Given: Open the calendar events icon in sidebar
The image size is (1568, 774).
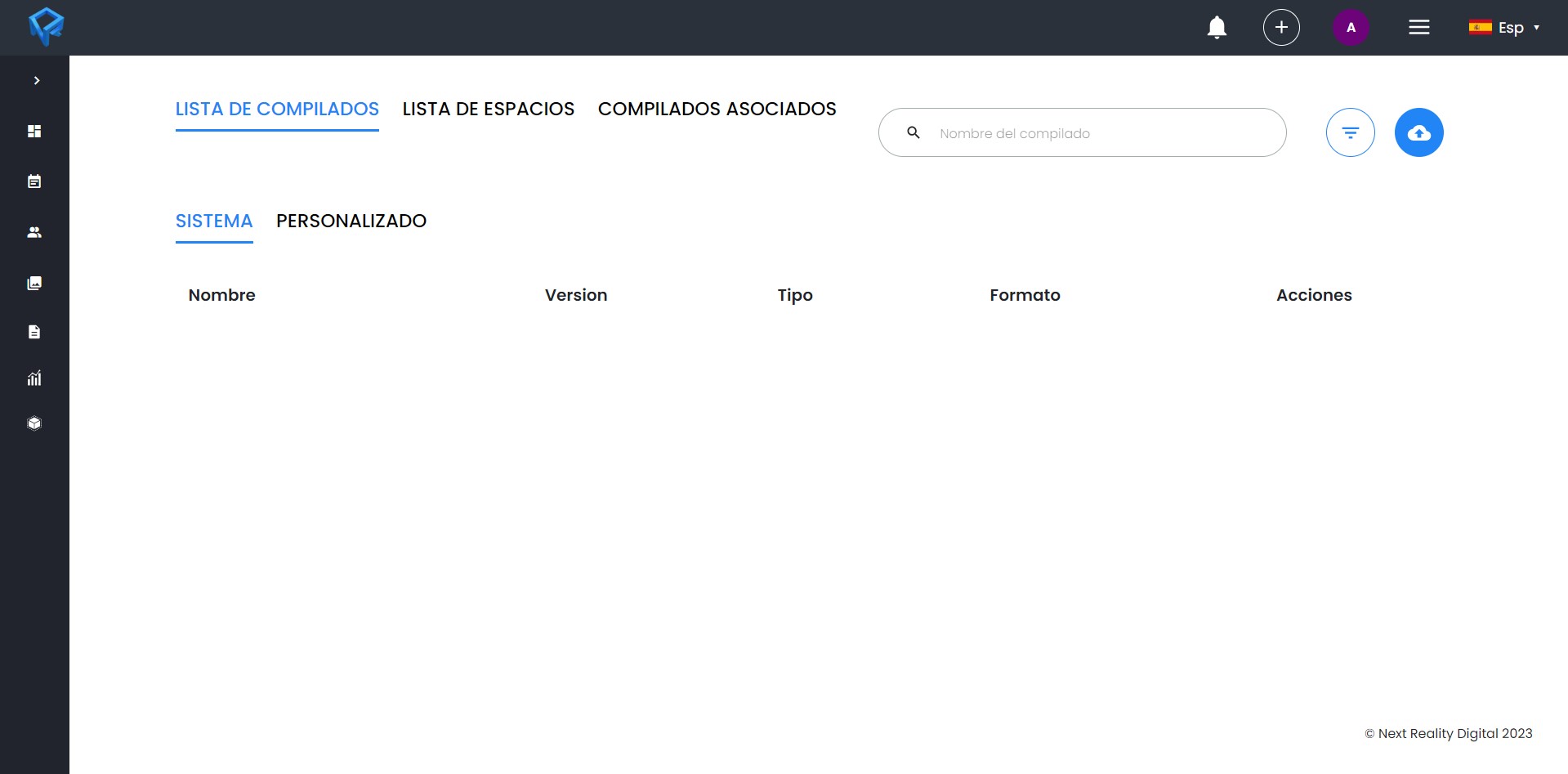Looking at the screenshot, I should [x=34, y=181].
